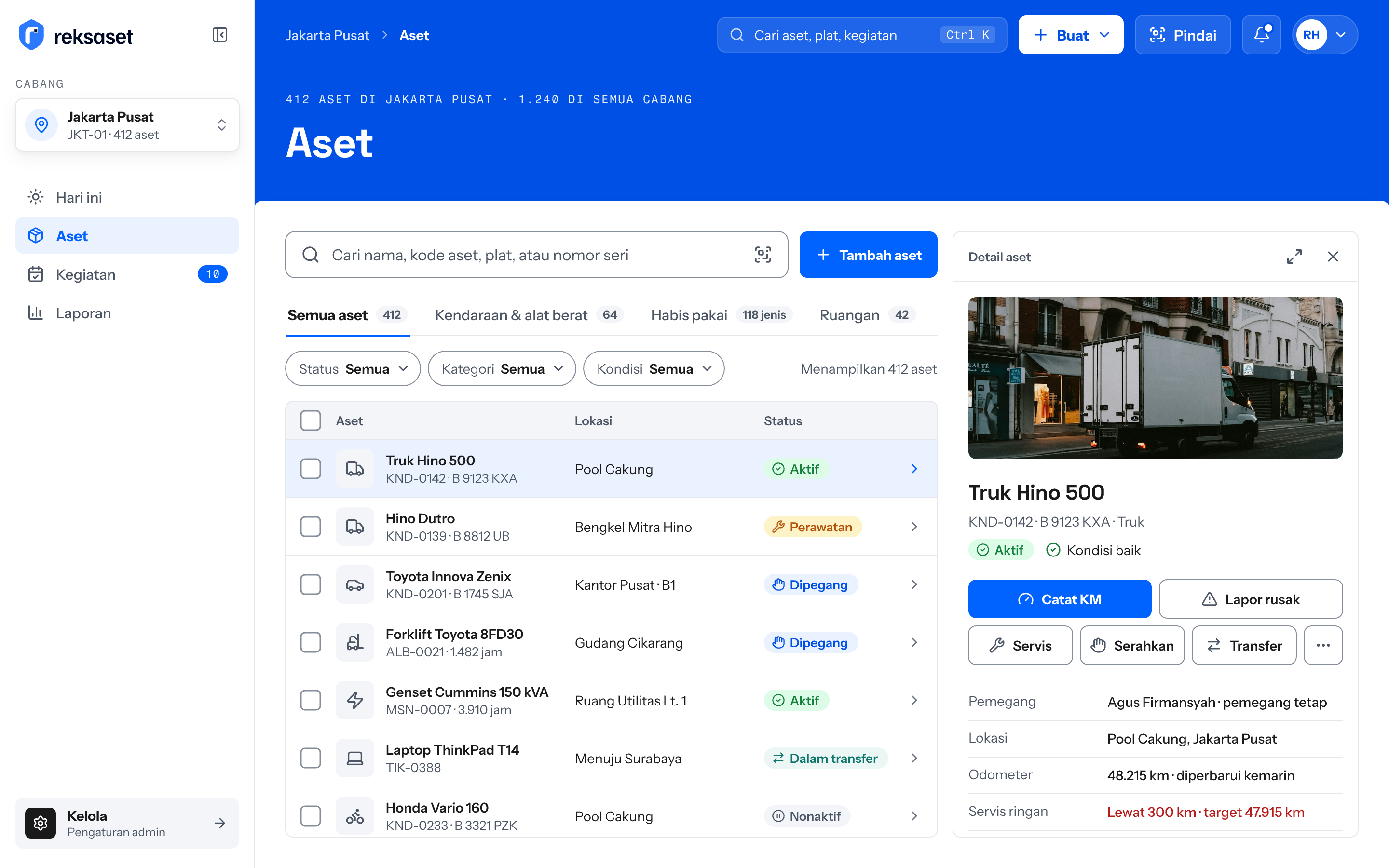
Task: Switch to Kendaraan & alat berat tab
Action: tap(529, 315)
